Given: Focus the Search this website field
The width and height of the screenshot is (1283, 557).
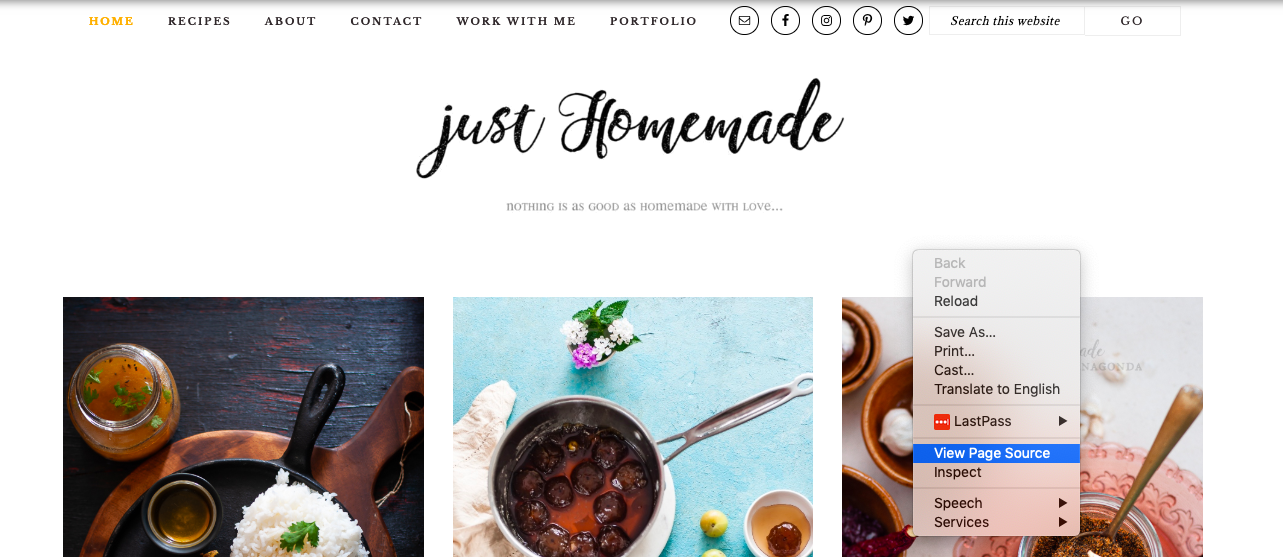Looking at the screenshot, I should (x=1006, y=21).
